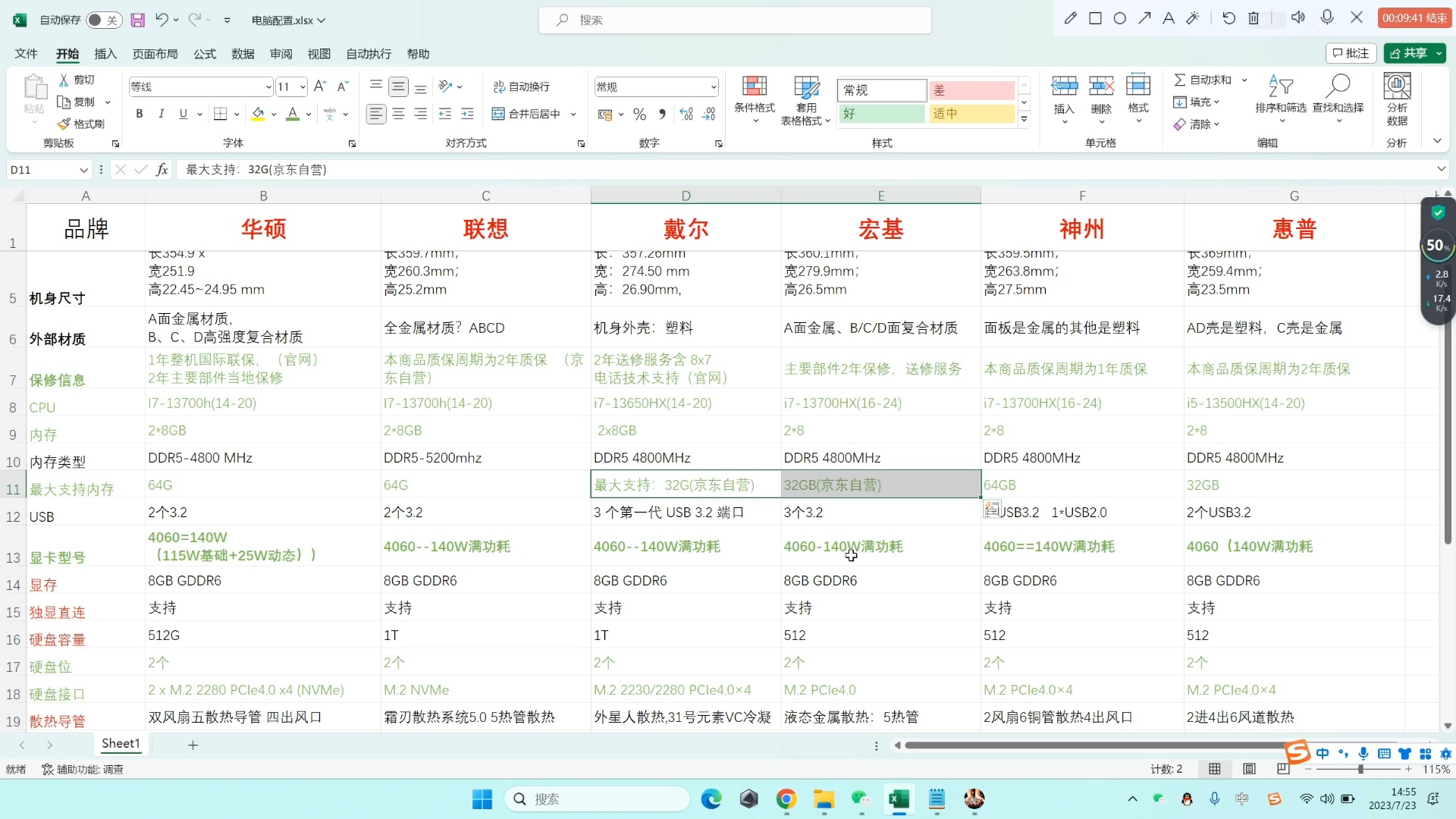Expand AutoSum dropdown arrow
Screen dimensions: 1456x819
click(1244, 80)
